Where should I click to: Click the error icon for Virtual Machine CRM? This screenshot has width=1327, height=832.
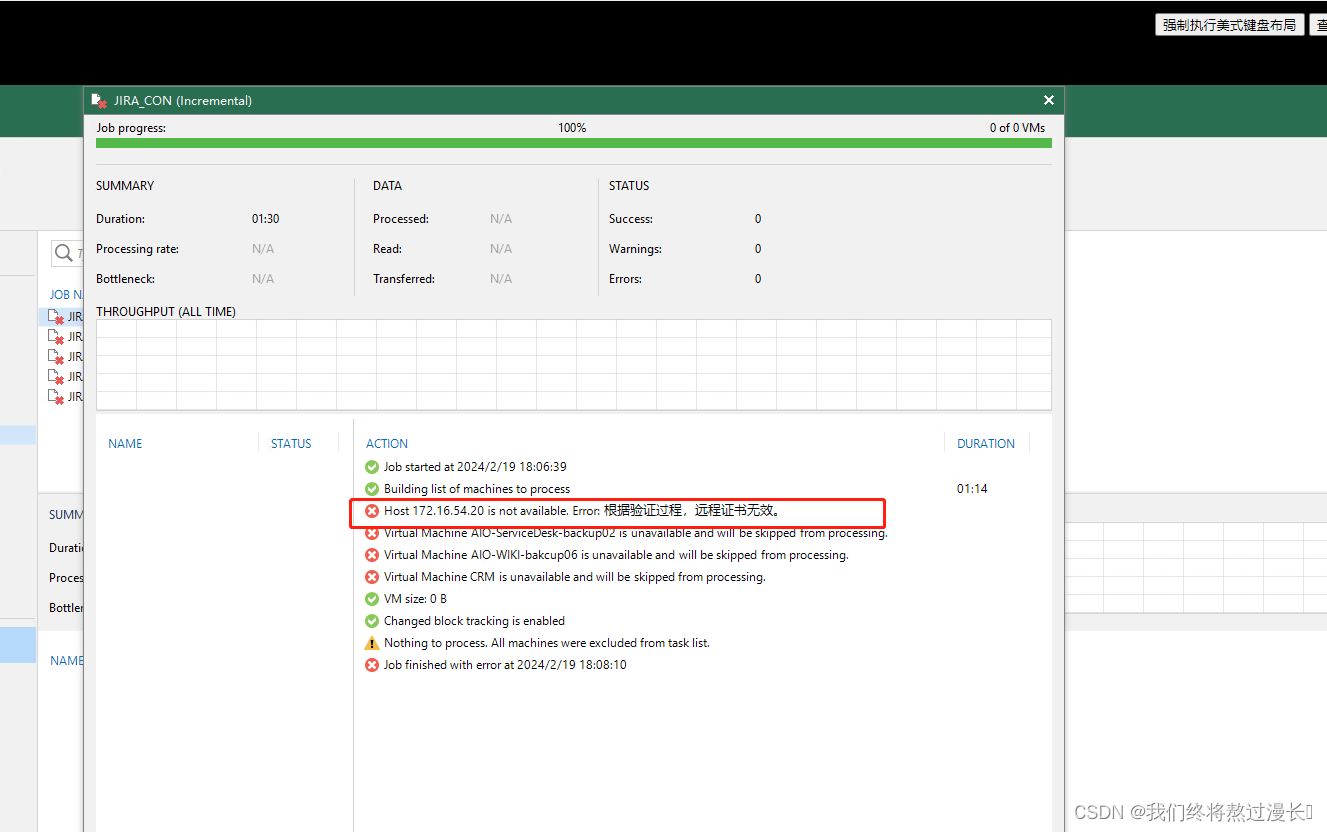[372, 577]
